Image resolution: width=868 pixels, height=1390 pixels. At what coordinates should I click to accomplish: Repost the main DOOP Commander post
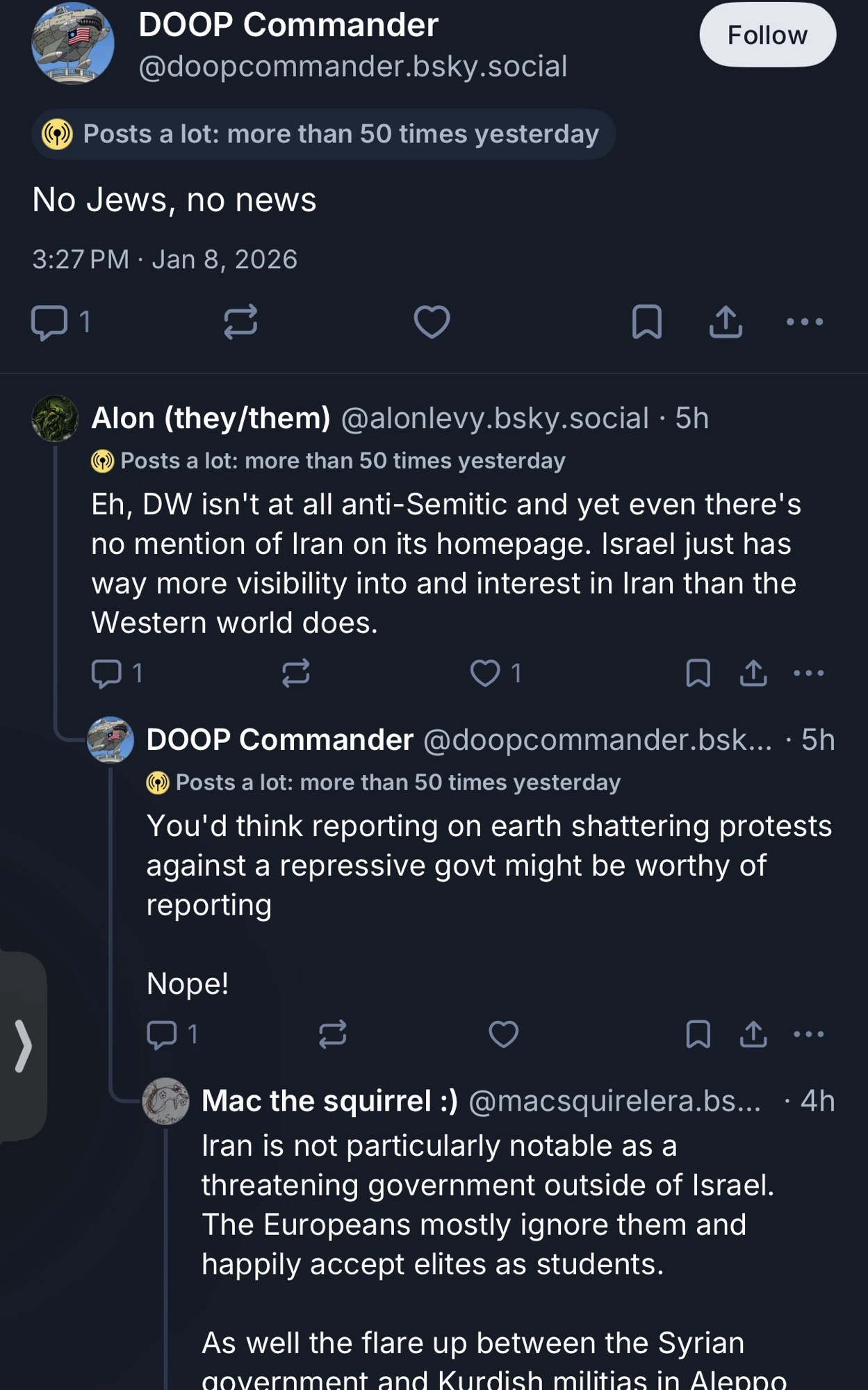coord(240,322)
